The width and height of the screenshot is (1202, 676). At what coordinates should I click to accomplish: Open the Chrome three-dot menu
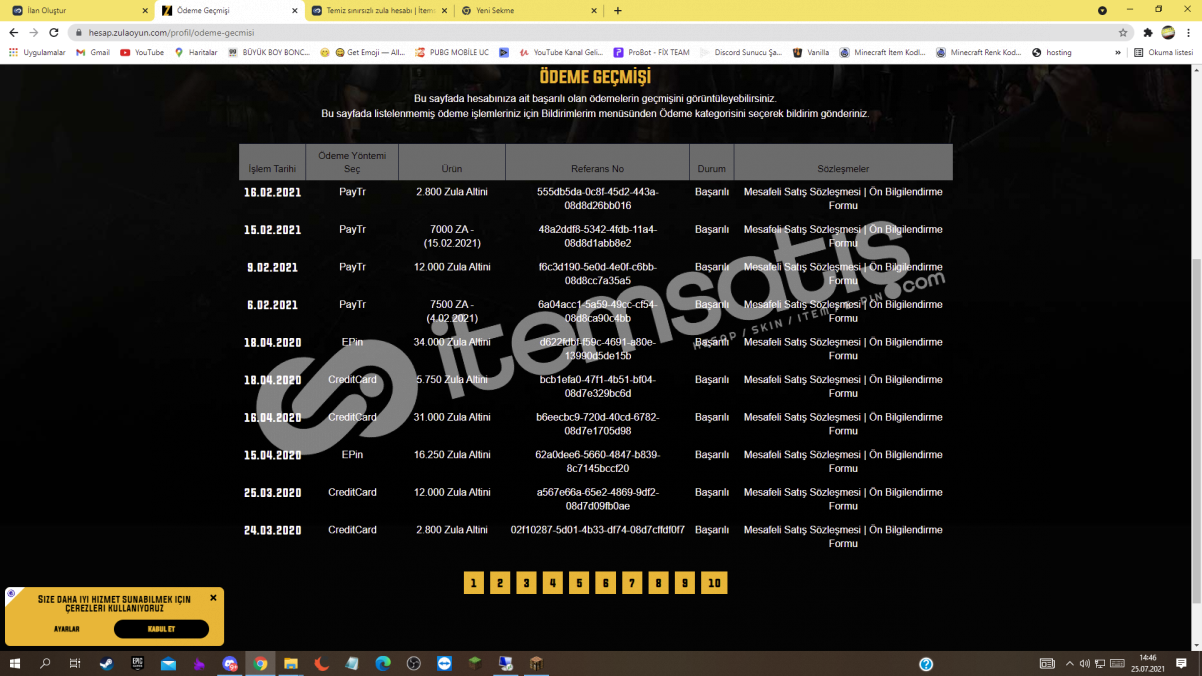pos(1188,32)
